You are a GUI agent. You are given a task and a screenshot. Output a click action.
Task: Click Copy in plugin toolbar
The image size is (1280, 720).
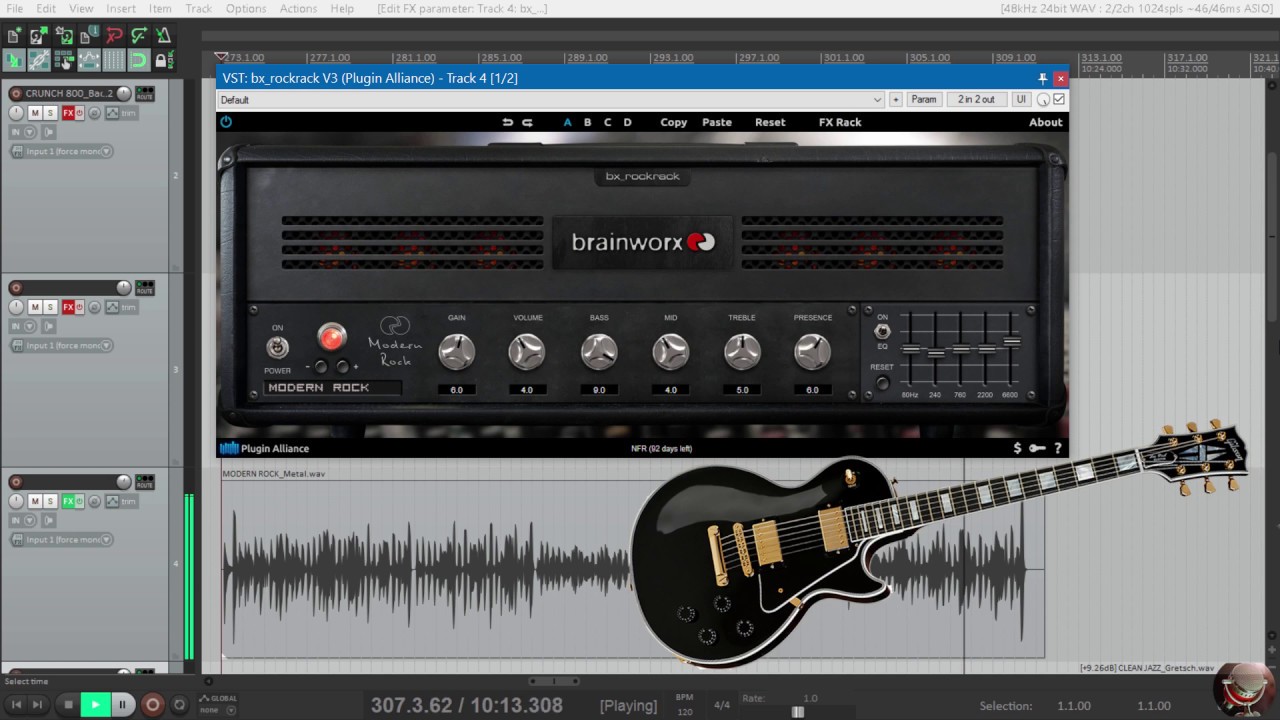[x=674, y=122]
